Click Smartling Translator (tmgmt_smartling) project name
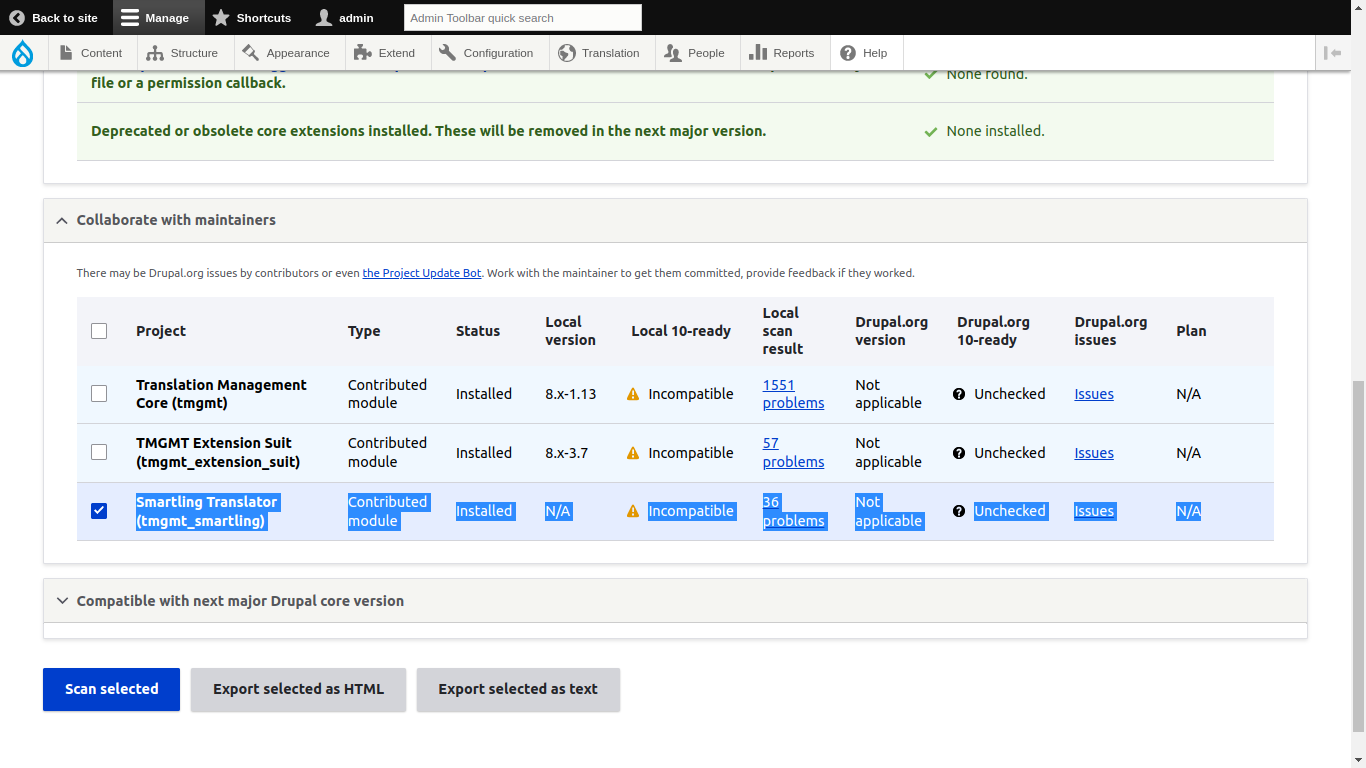The width and height of the screenshot is (1366, 768). tap(207, 511)
